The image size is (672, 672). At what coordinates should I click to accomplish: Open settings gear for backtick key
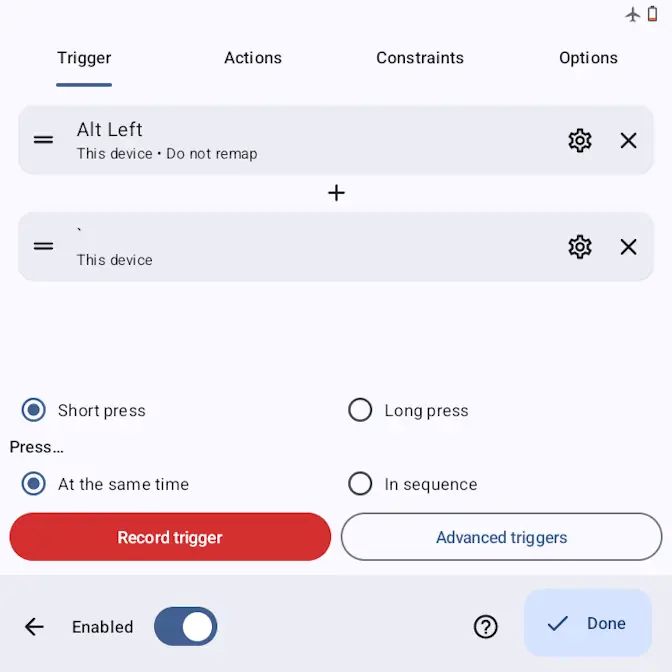pyautogui.click(x=579, y=246)
